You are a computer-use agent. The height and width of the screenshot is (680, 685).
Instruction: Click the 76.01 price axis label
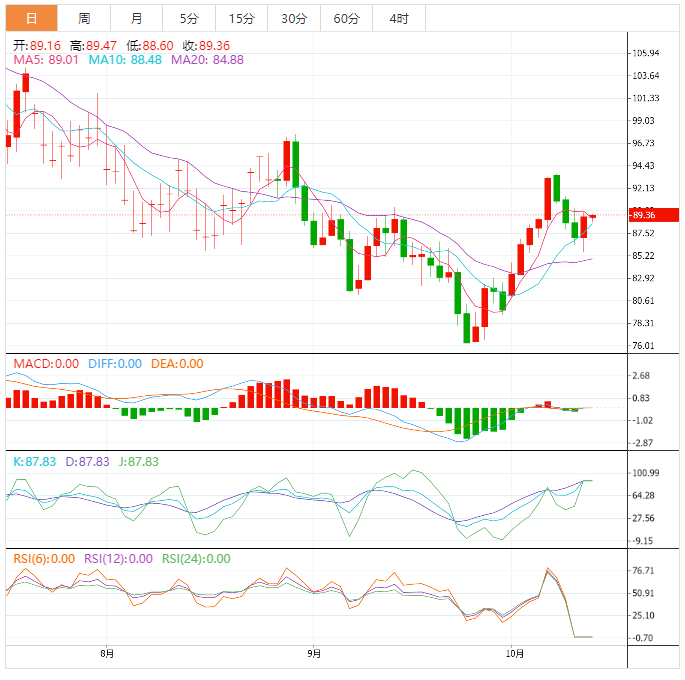643,346
